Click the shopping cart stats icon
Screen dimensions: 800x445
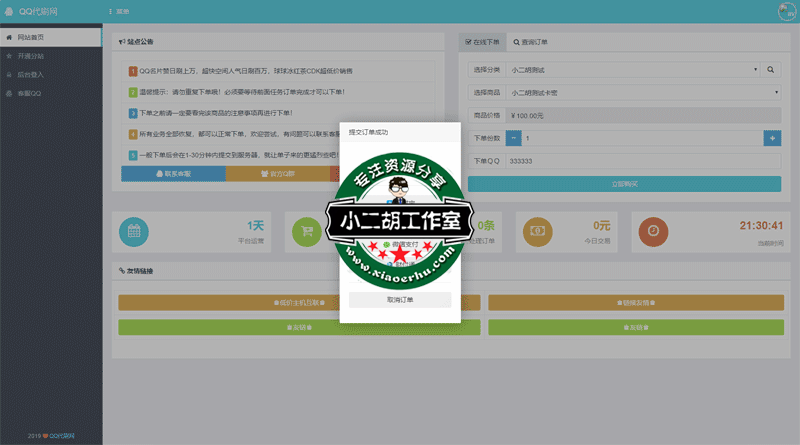pos(306,231)
